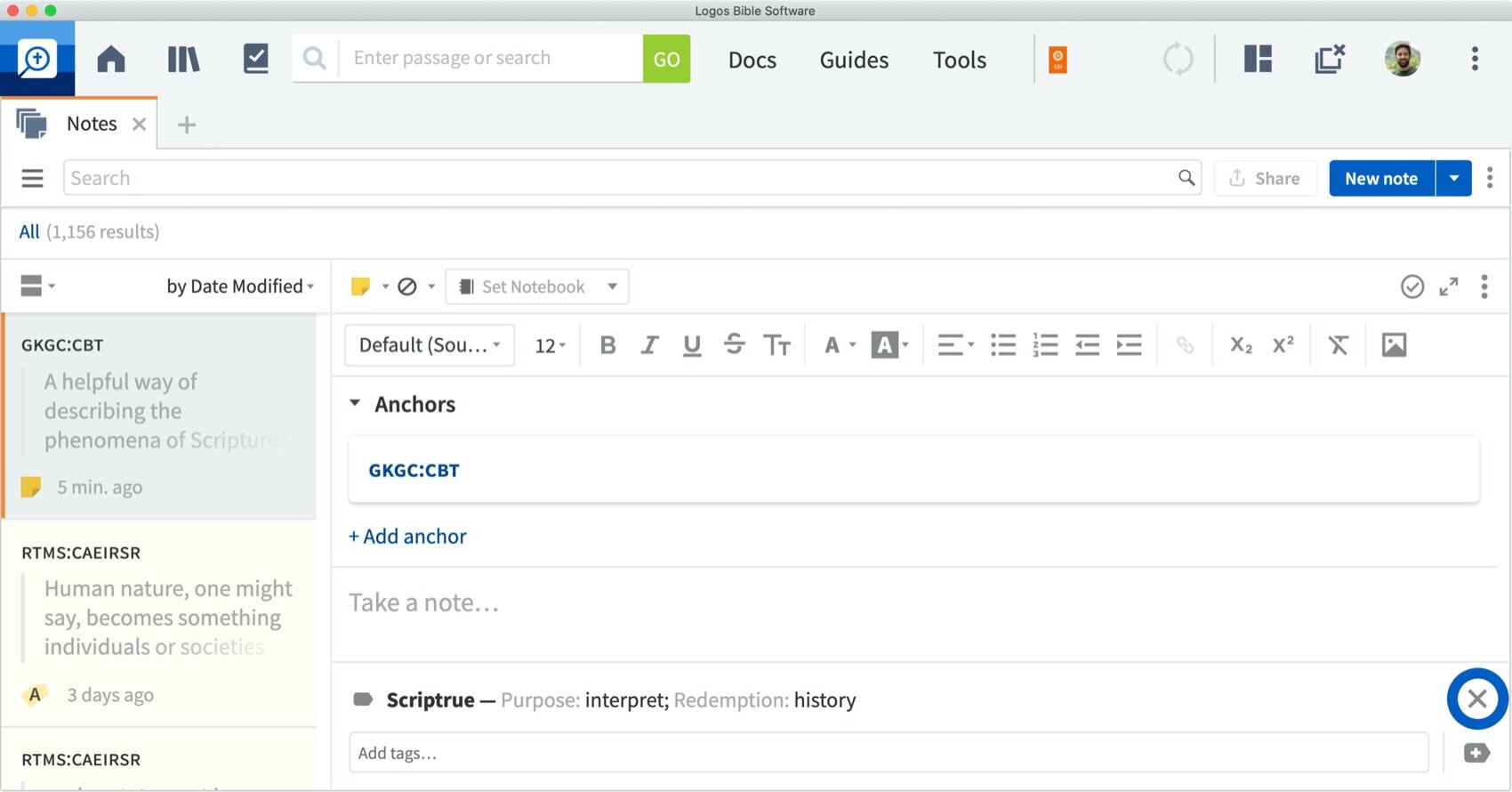Expand the note to full panel
The width and height of the screenshot is (1512, 792).
pos(1449,287)
